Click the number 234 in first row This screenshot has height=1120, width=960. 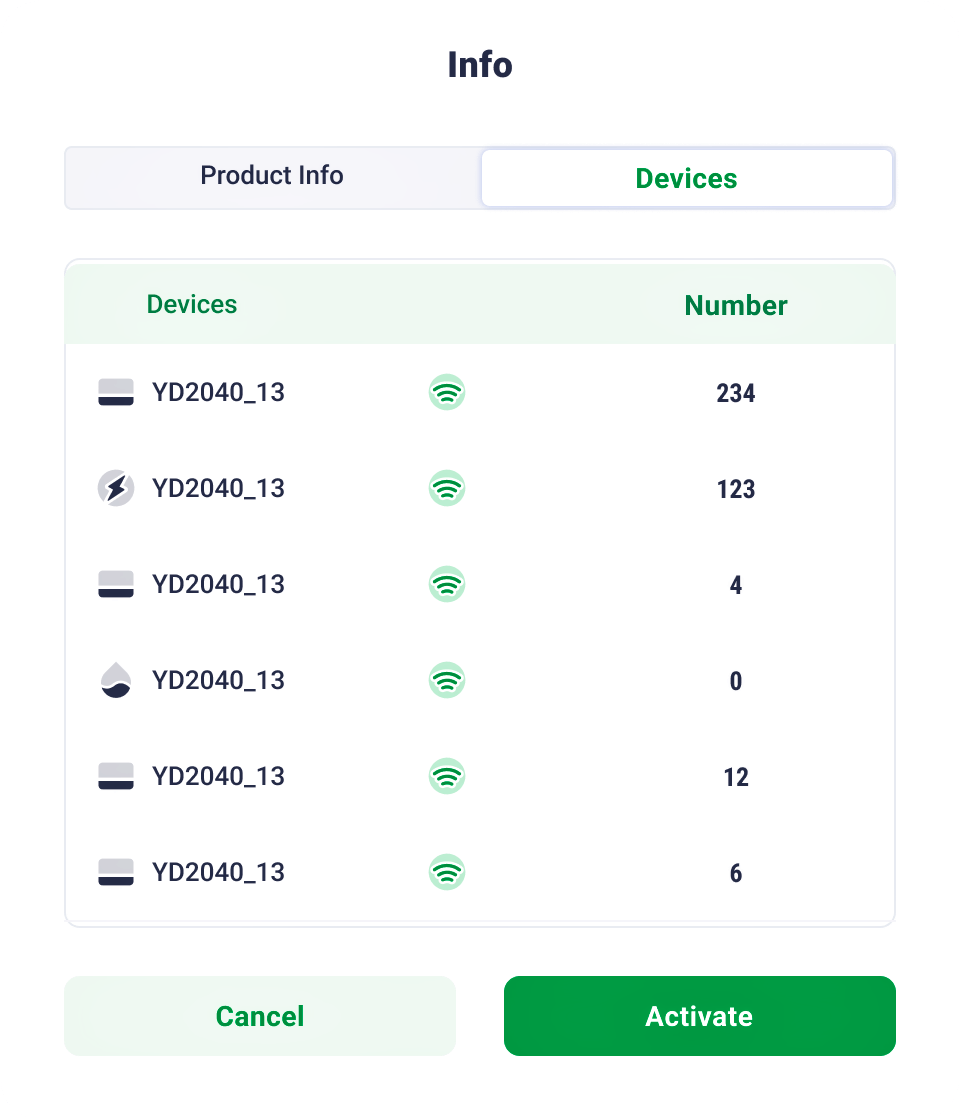[x=736, y=394]
